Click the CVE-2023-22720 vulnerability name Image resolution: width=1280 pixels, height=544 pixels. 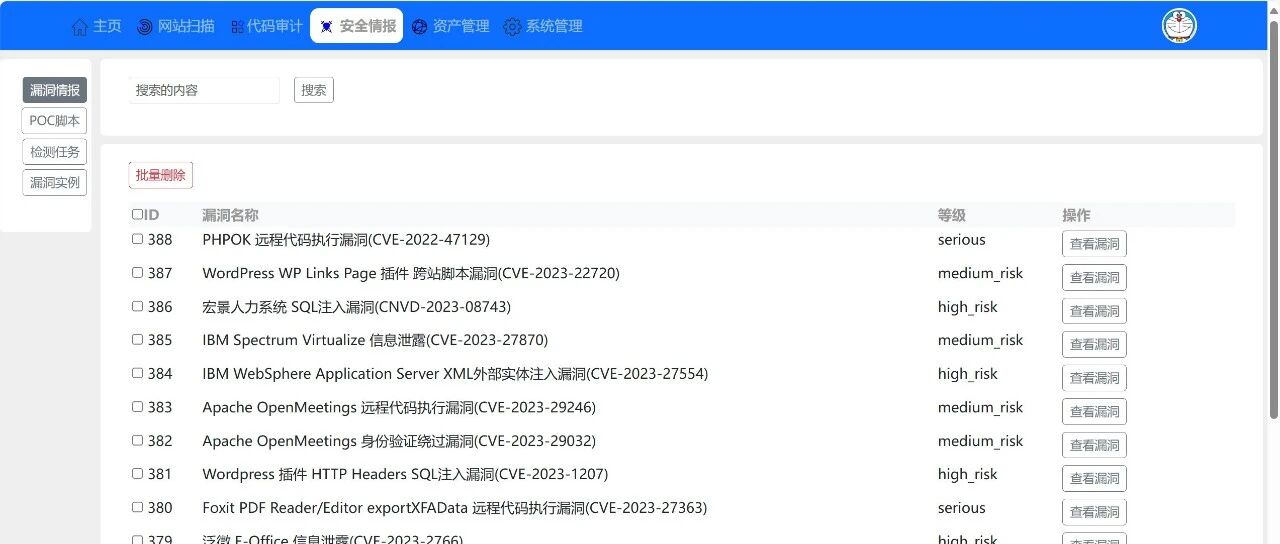[411, 273]
